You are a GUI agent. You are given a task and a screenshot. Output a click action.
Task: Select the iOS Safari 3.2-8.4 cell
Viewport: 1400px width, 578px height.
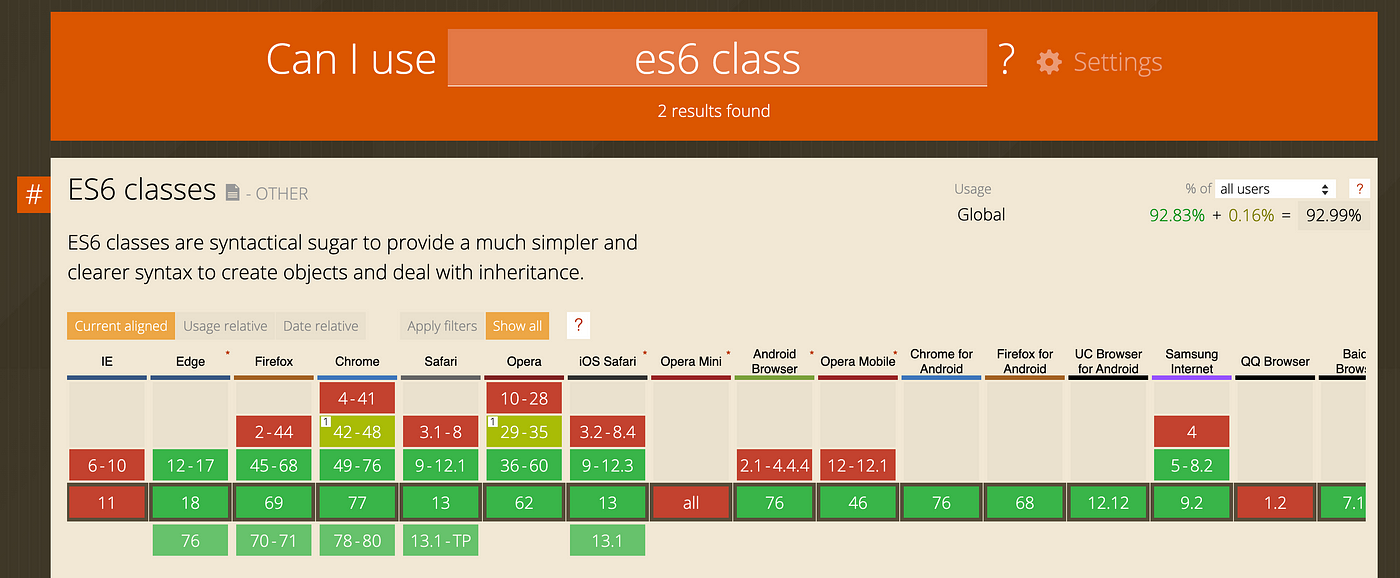(608, 432)
